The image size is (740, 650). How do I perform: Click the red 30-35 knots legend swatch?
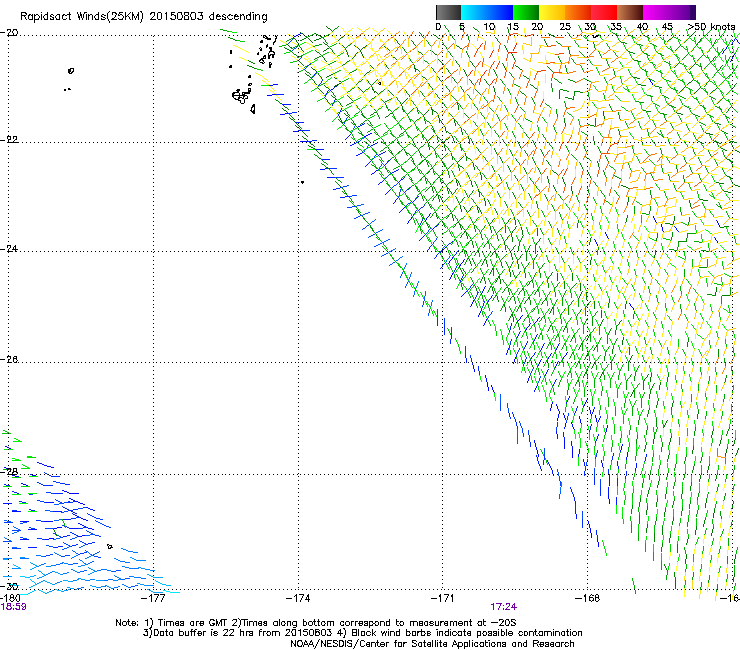coord(604,12)
